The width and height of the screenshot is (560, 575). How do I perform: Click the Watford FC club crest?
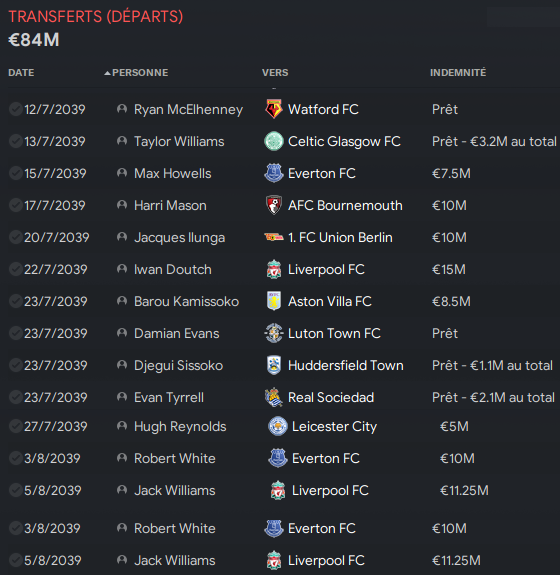click(x=274, y=109)
